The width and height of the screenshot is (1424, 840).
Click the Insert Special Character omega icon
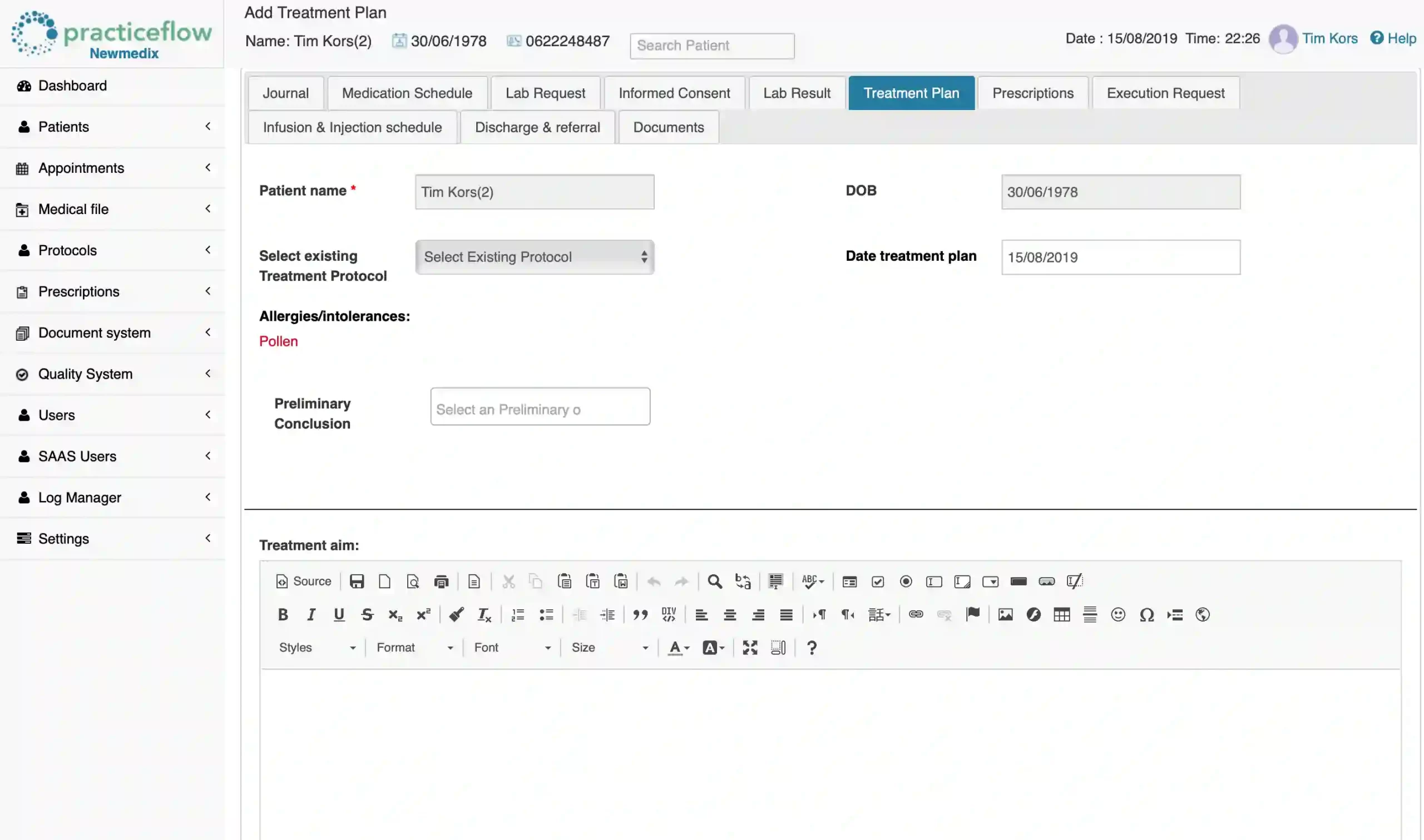pos(1147,615)
